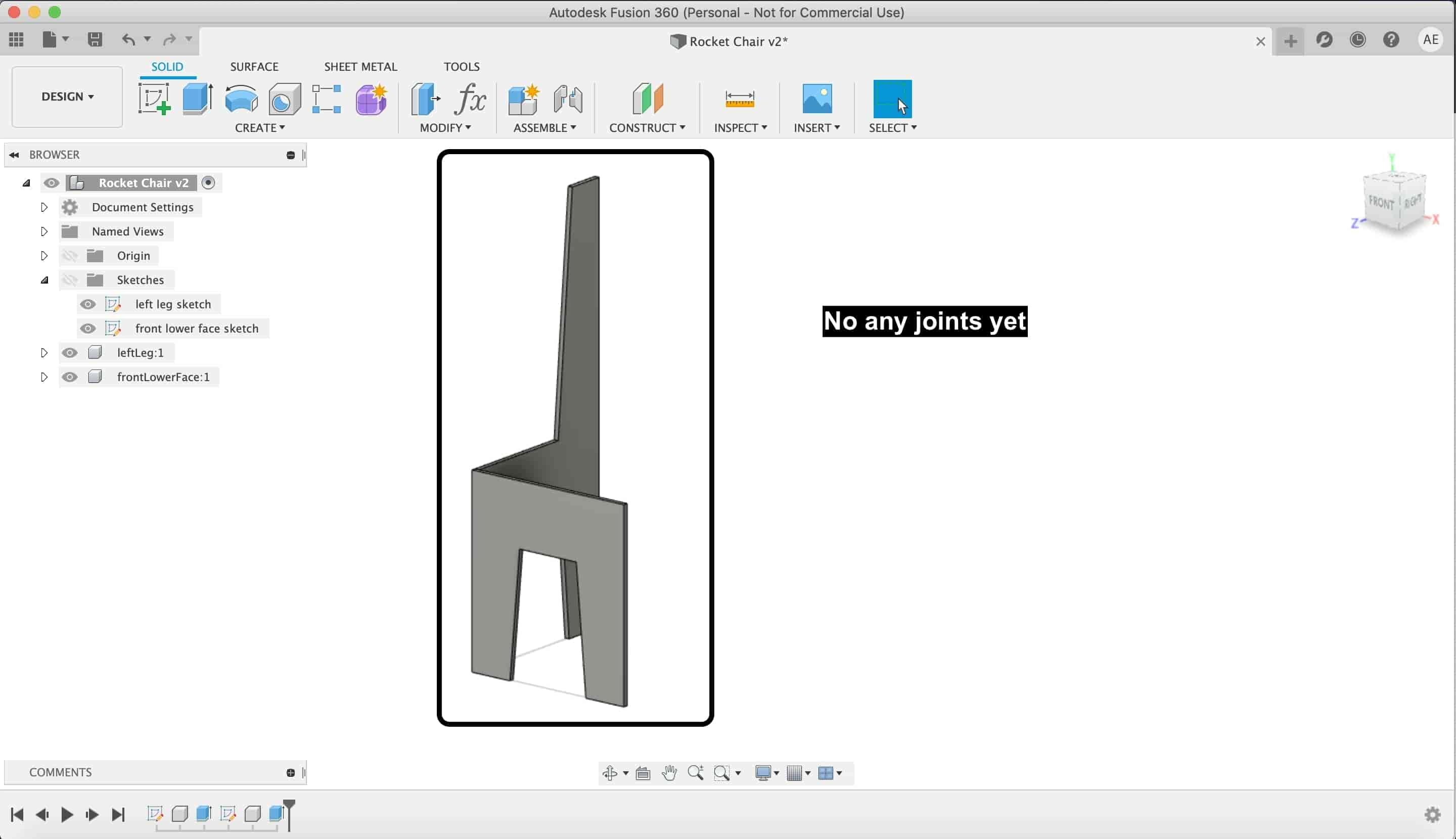
Task: Click the Save icon
Action: (x=95, y=39)
